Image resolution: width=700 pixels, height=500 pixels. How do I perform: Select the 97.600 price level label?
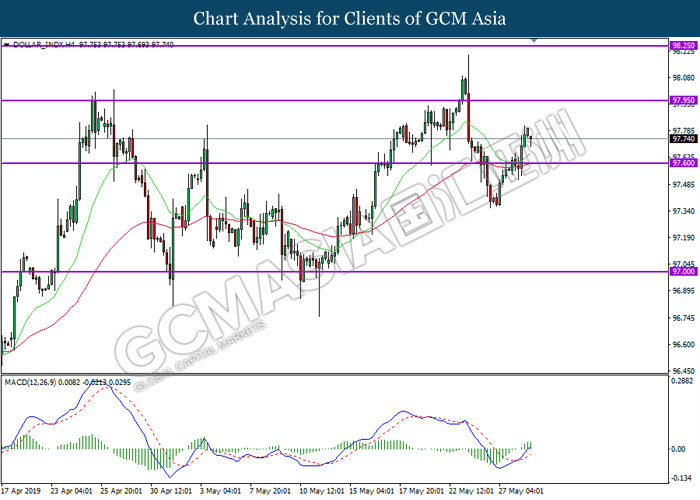(x=683, y=163)
